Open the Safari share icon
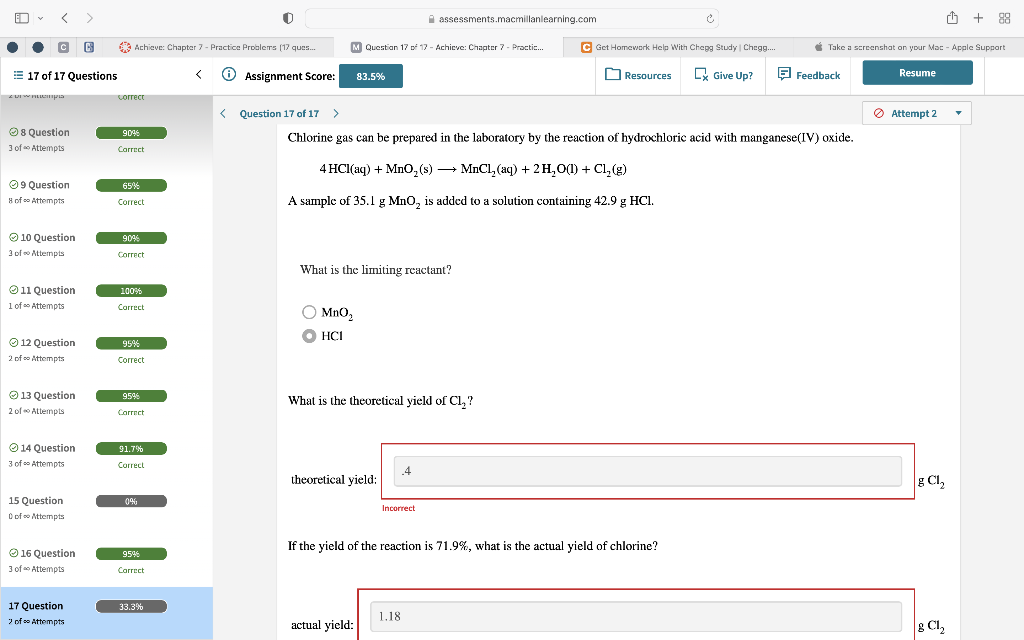 click(952, 18)
